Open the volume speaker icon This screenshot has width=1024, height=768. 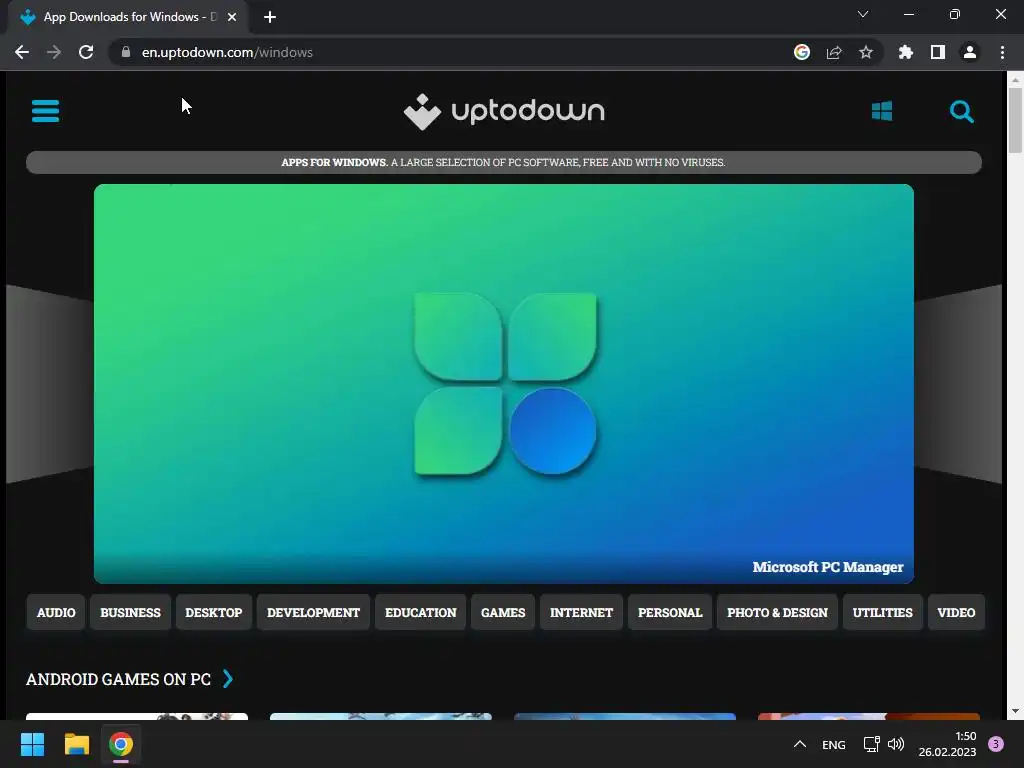click(896, 744)
